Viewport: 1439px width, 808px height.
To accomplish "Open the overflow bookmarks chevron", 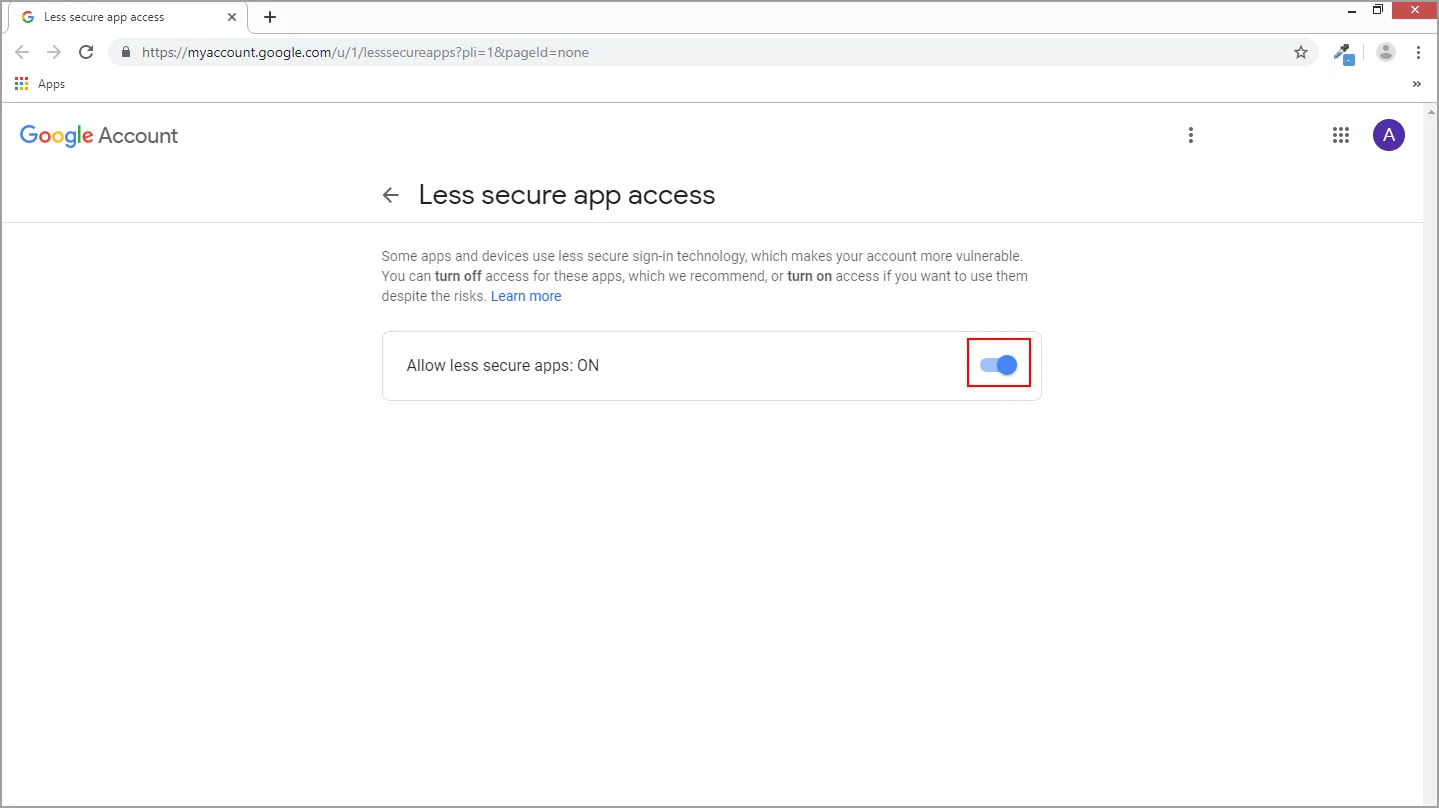I will tap(1417, 84).
